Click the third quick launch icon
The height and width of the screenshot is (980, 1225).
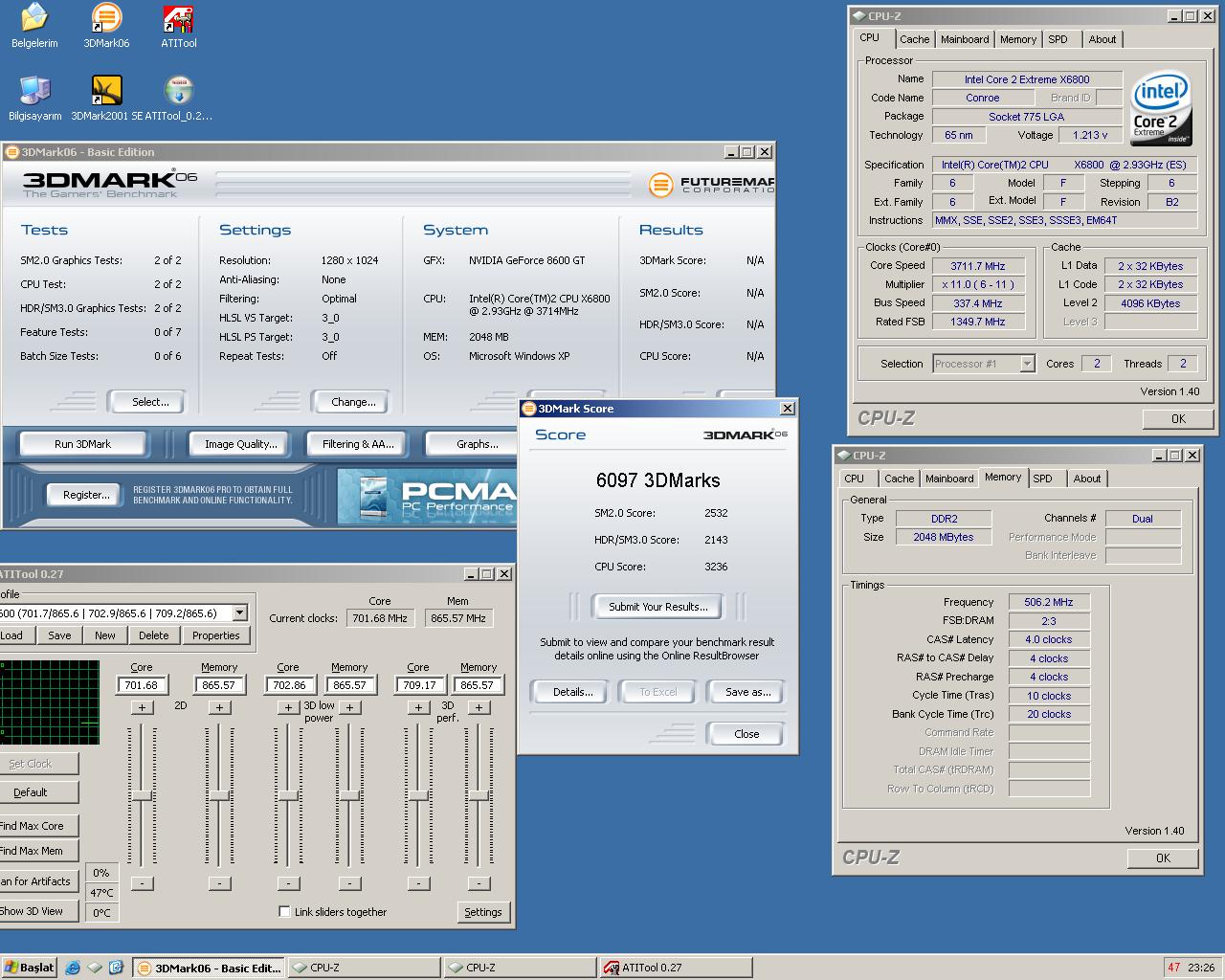click(x=116, y=968)
